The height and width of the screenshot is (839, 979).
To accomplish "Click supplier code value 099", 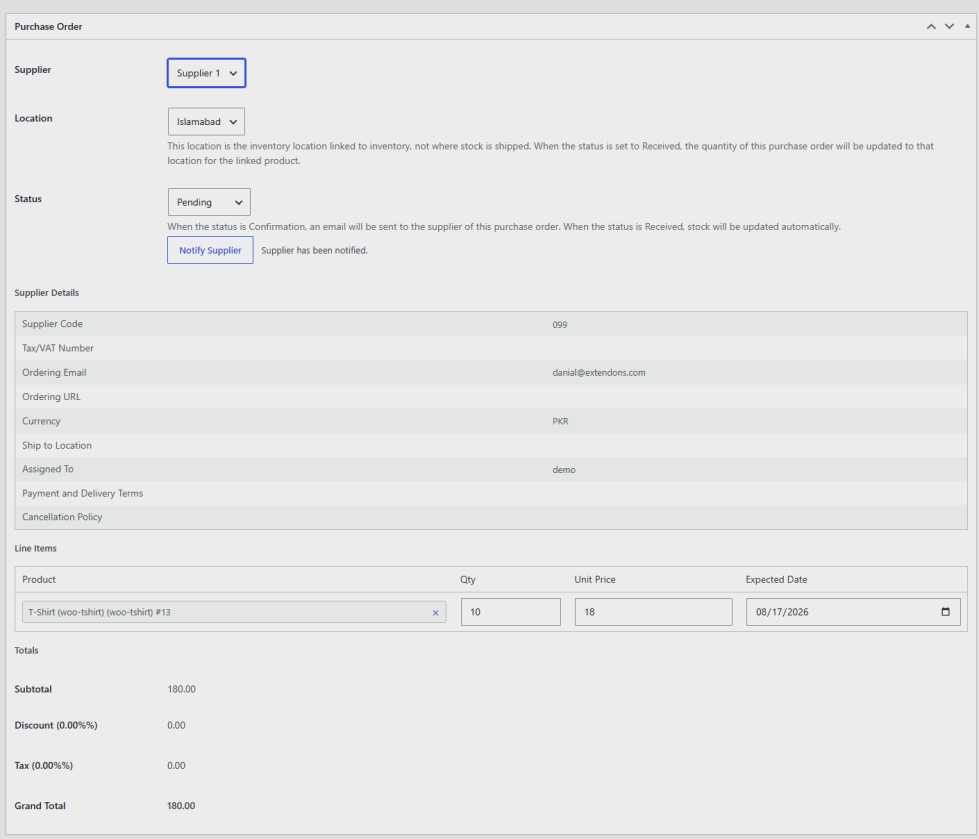I will 559,325.
